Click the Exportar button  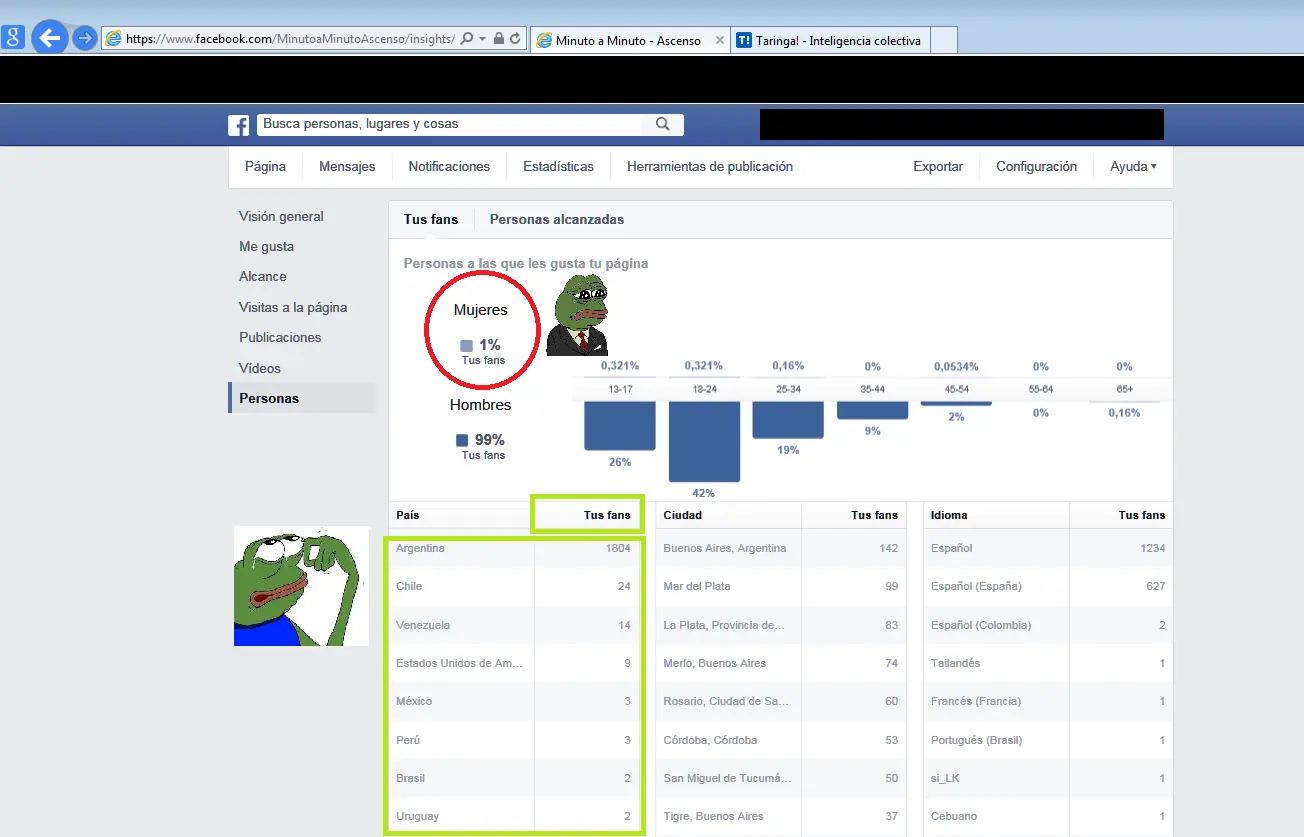(x=938, y=167)
